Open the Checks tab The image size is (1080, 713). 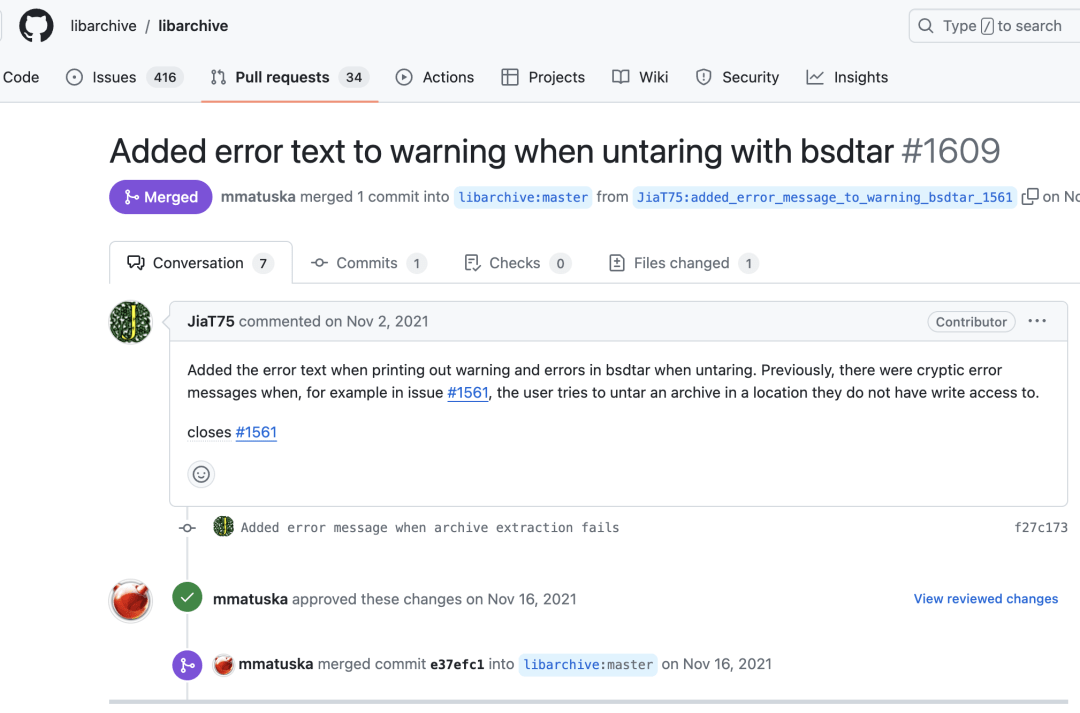click(x=518, y=263)
